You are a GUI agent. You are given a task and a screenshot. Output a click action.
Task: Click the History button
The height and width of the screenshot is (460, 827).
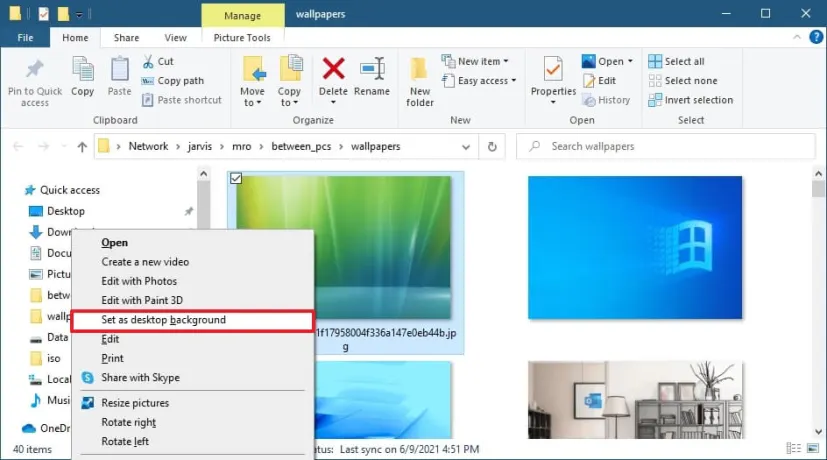tap(606, 100)
